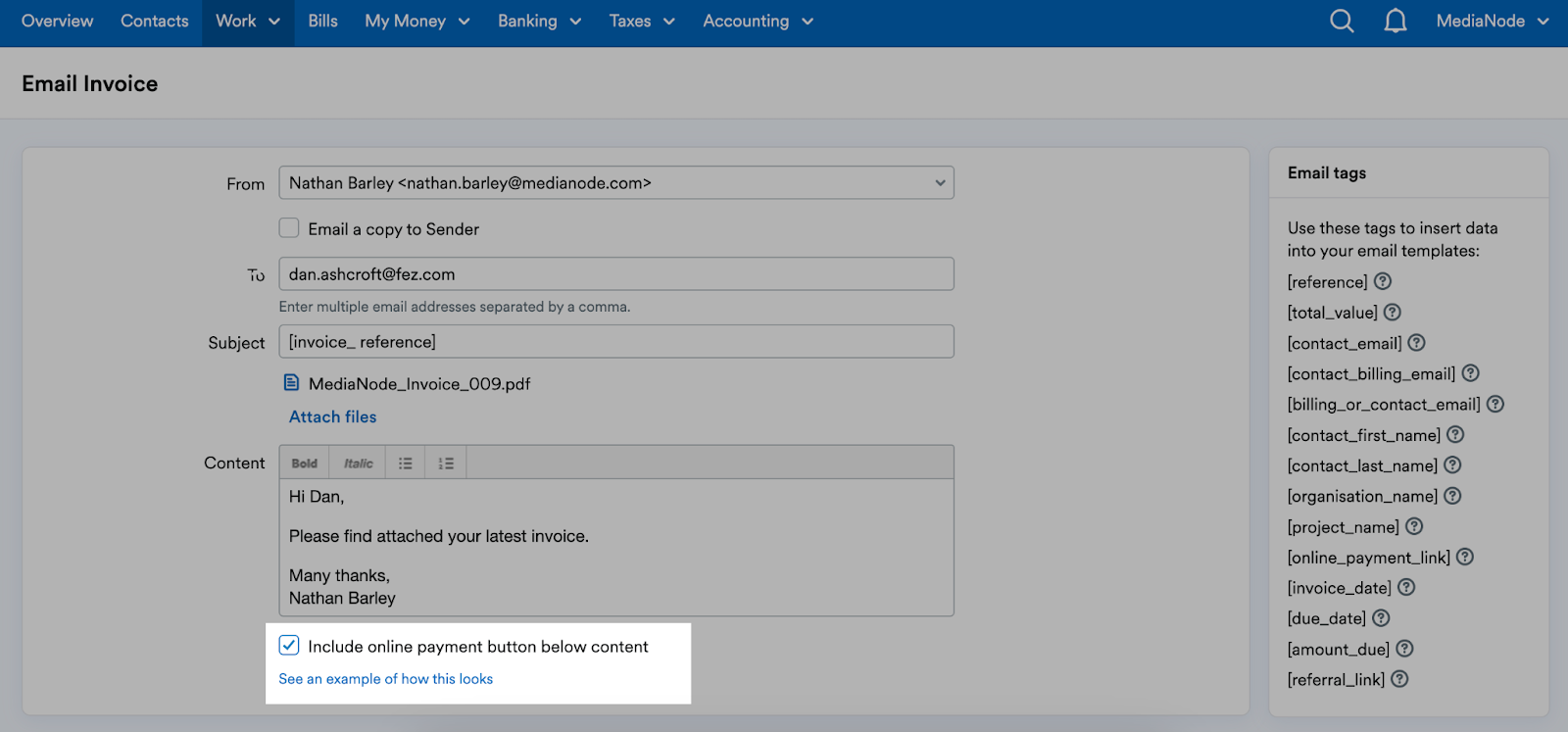Open the search magnifier icon

pyautogui.click(x=1342, y=21)
